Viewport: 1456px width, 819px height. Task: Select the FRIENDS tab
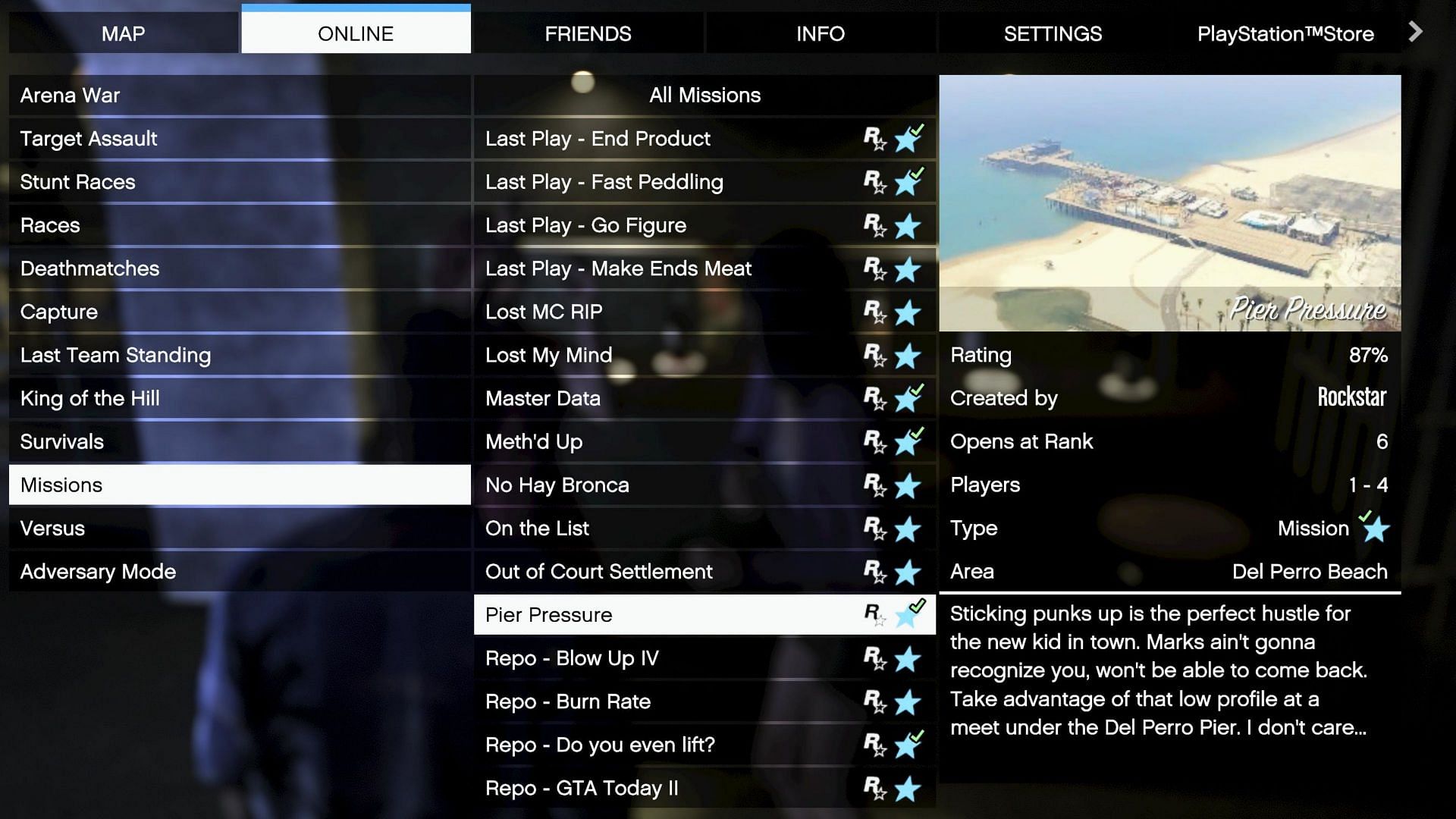point(588,33)
